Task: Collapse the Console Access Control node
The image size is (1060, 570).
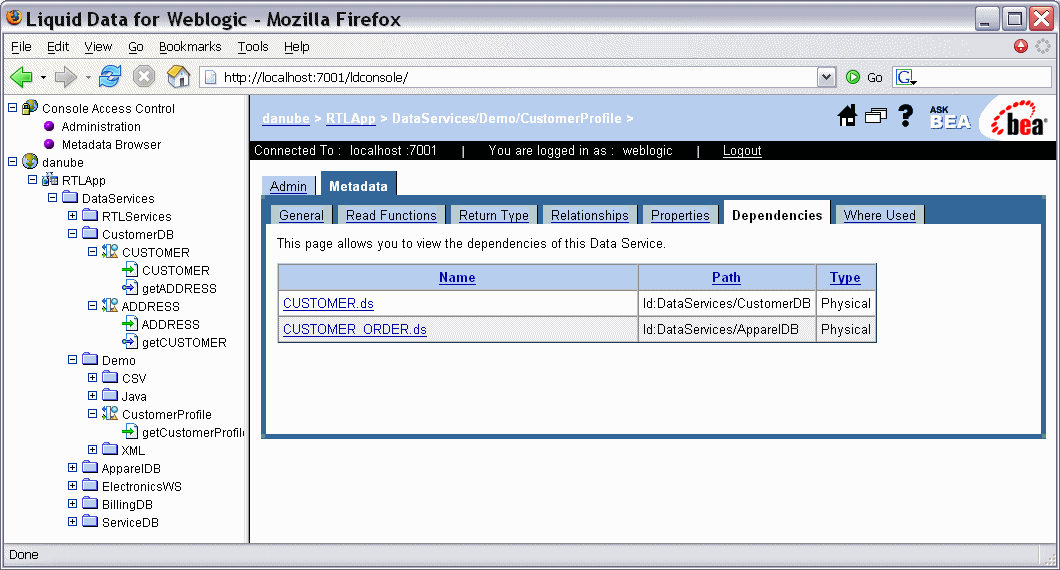Action: tap(12, 108)
